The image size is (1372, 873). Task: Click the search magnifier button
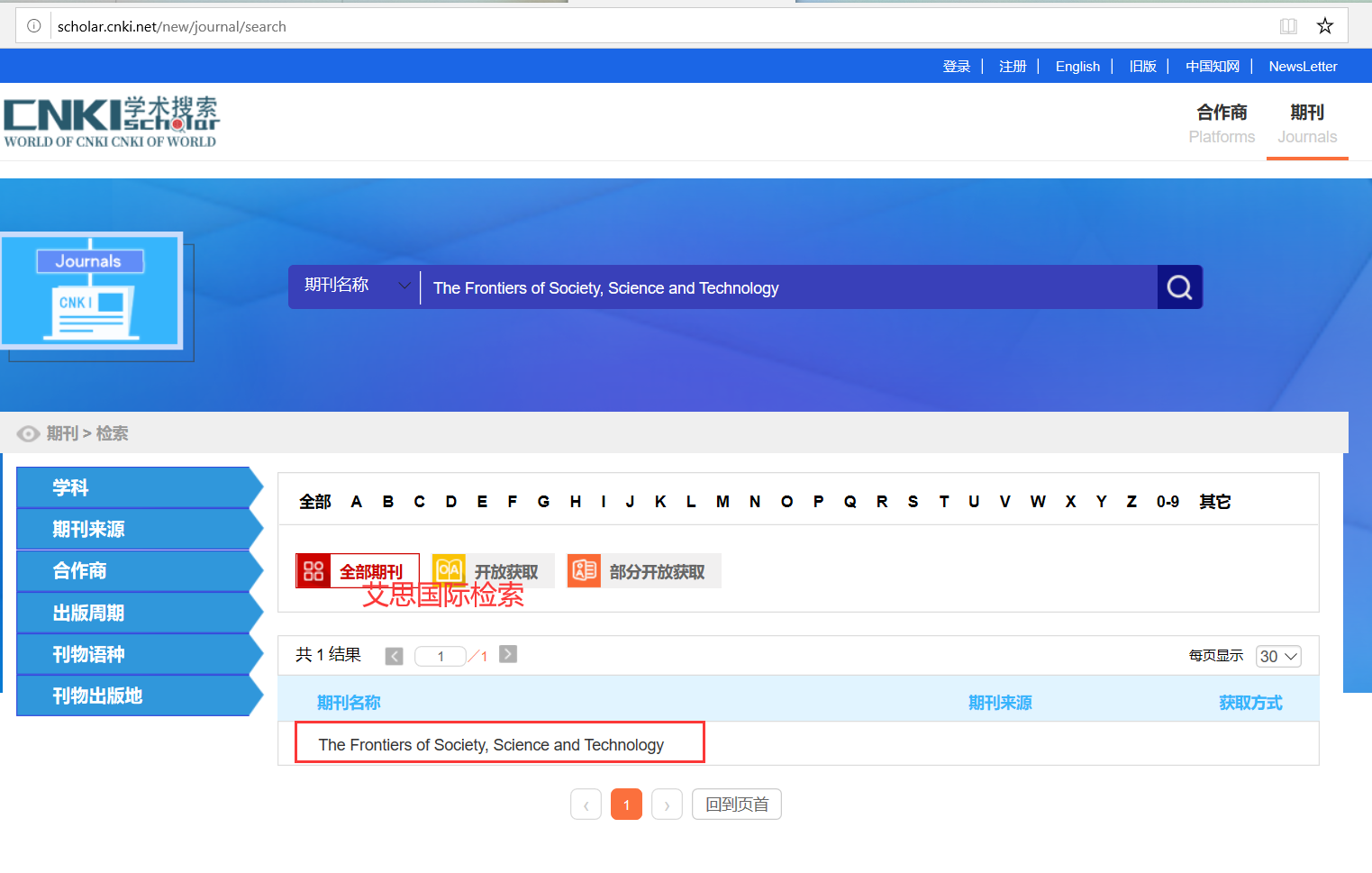1180,287
